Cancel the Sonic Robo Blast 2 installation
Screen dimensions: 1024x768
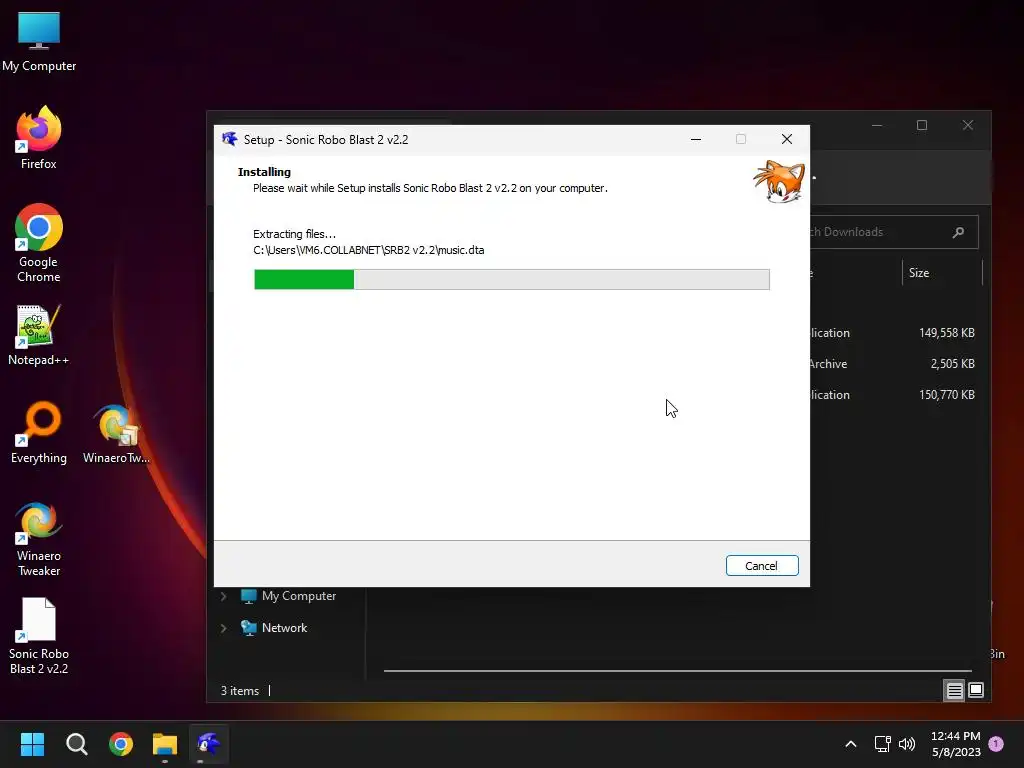pos(761,566)
